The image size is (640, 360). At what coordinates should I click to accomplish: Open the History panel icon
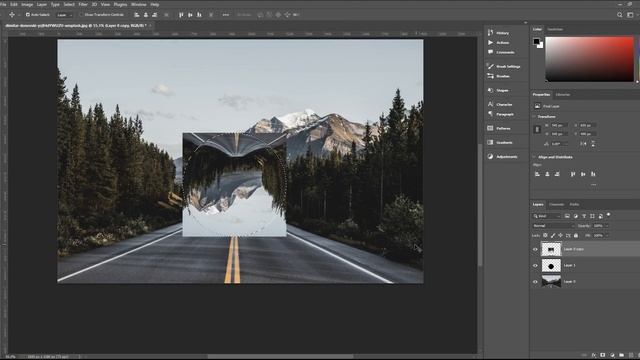point(490,33)
